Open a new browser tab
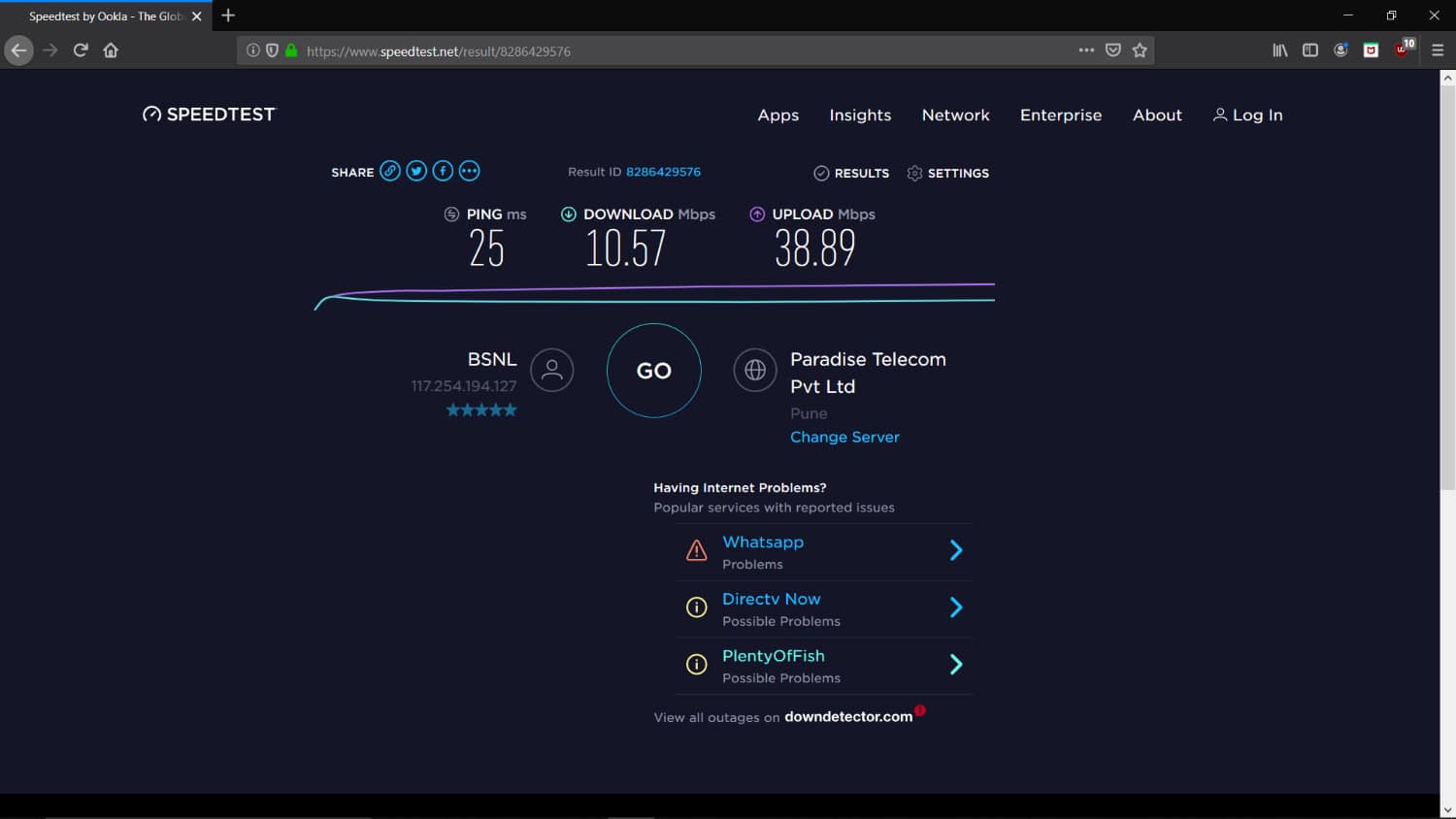Viewport: 1456px width, 819px height. click(x=228, y=16)
